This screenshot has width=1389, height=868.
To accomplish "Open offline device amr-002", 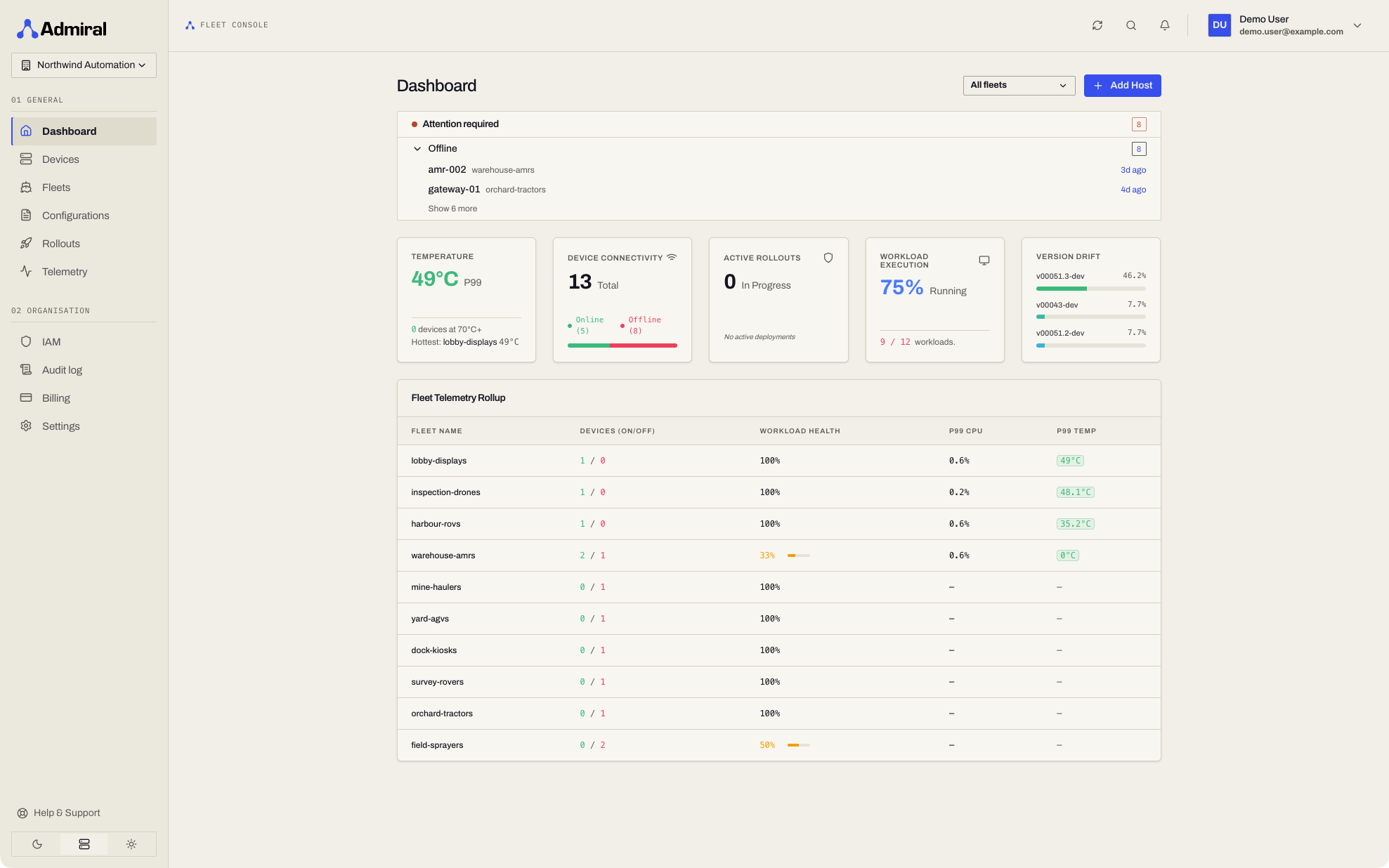I will tap(447, 170).
